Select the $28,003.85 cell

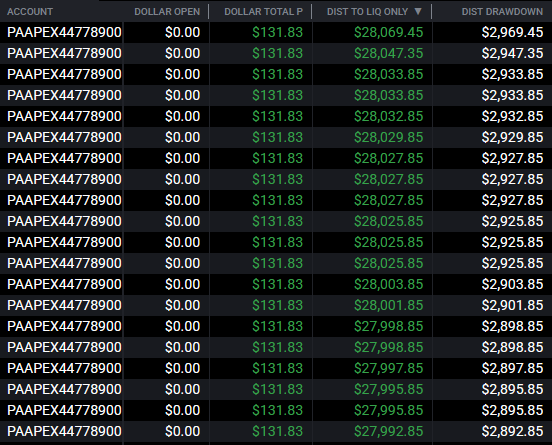coord(388,284)
